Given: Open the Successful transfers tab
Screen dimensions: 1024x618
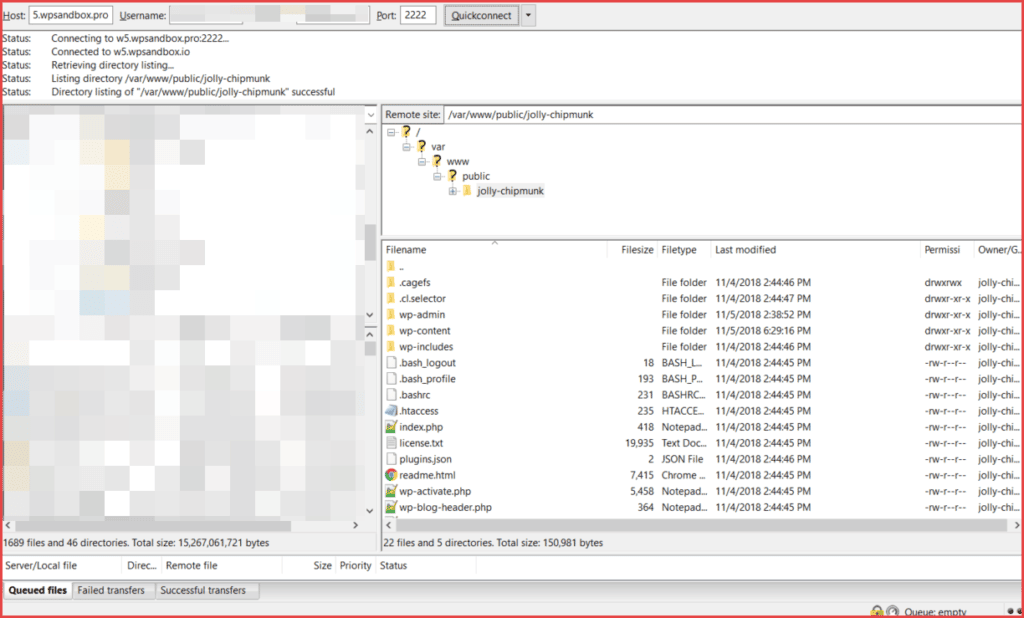Looking at the screenshot, I should tap(203, 591).
